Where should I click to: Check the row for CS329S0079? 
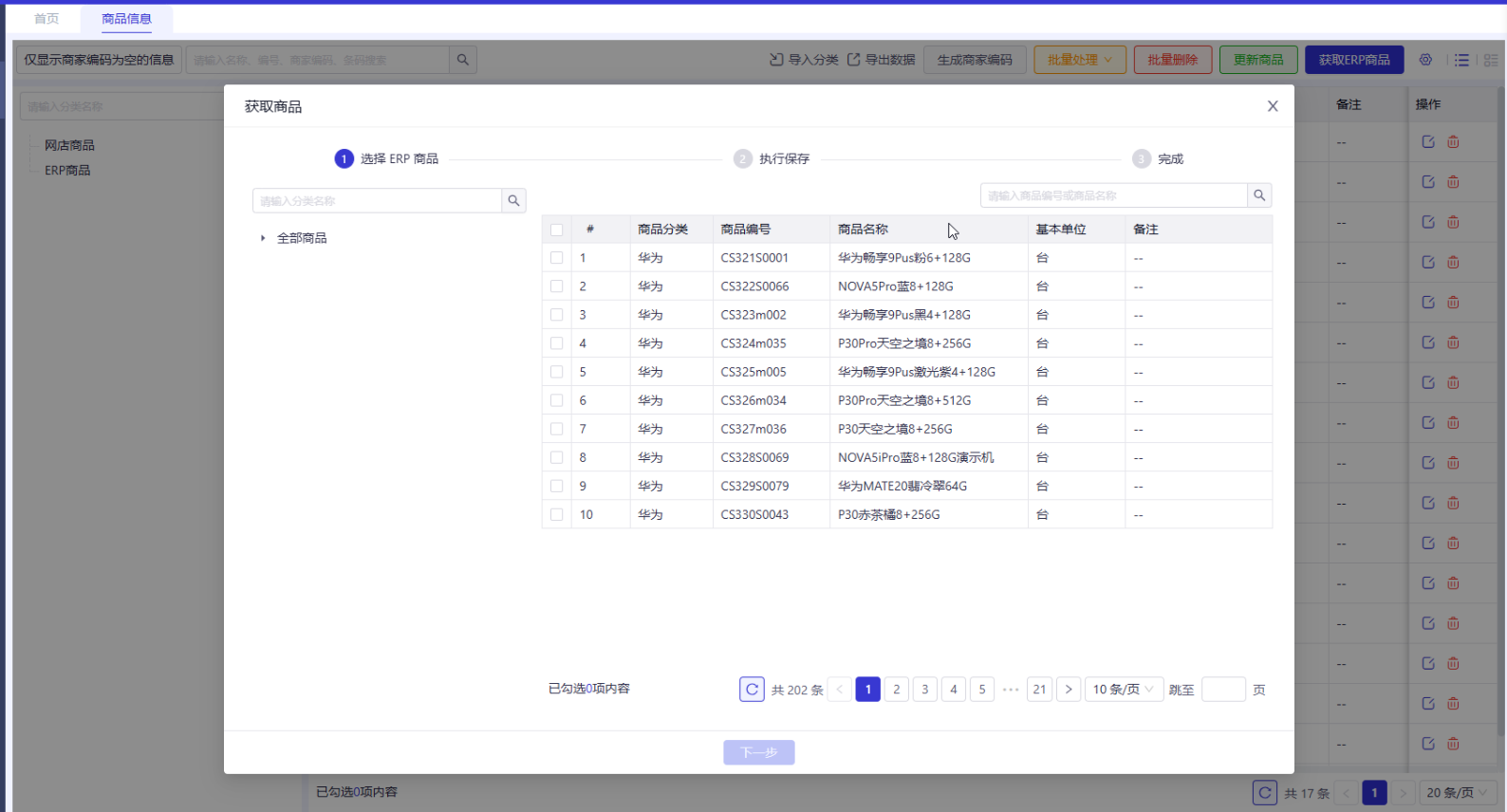point(556,486)
